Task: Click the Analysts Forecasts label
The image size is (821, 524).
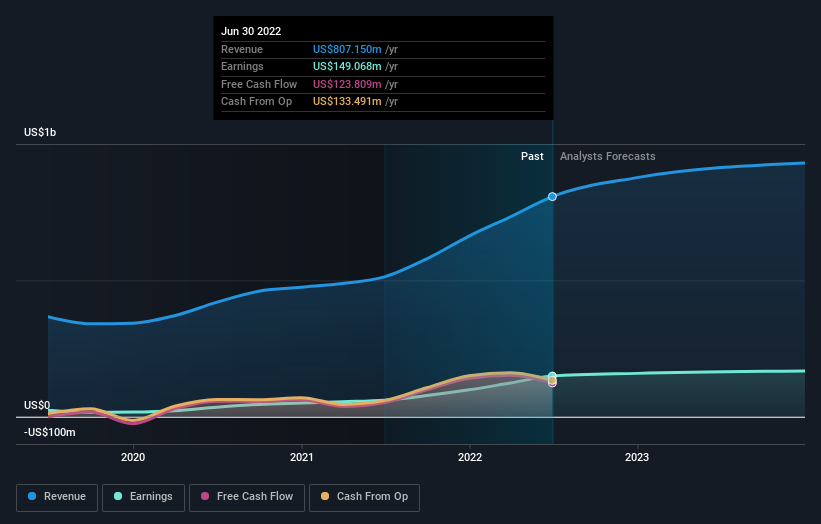Action: click(x=607, y=156)
